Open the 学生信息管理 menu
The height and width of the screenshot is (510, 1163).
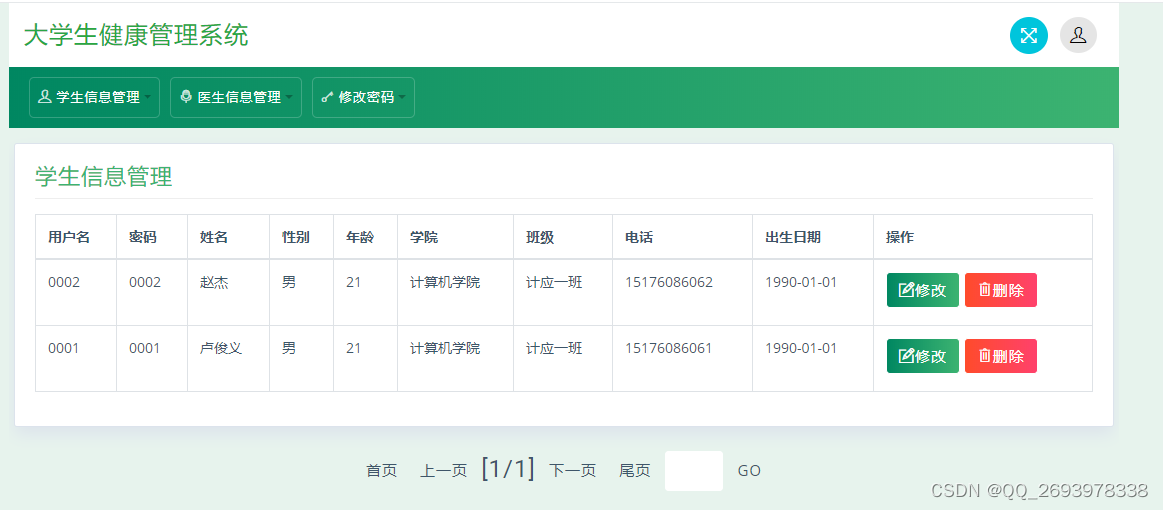(94, 97)
